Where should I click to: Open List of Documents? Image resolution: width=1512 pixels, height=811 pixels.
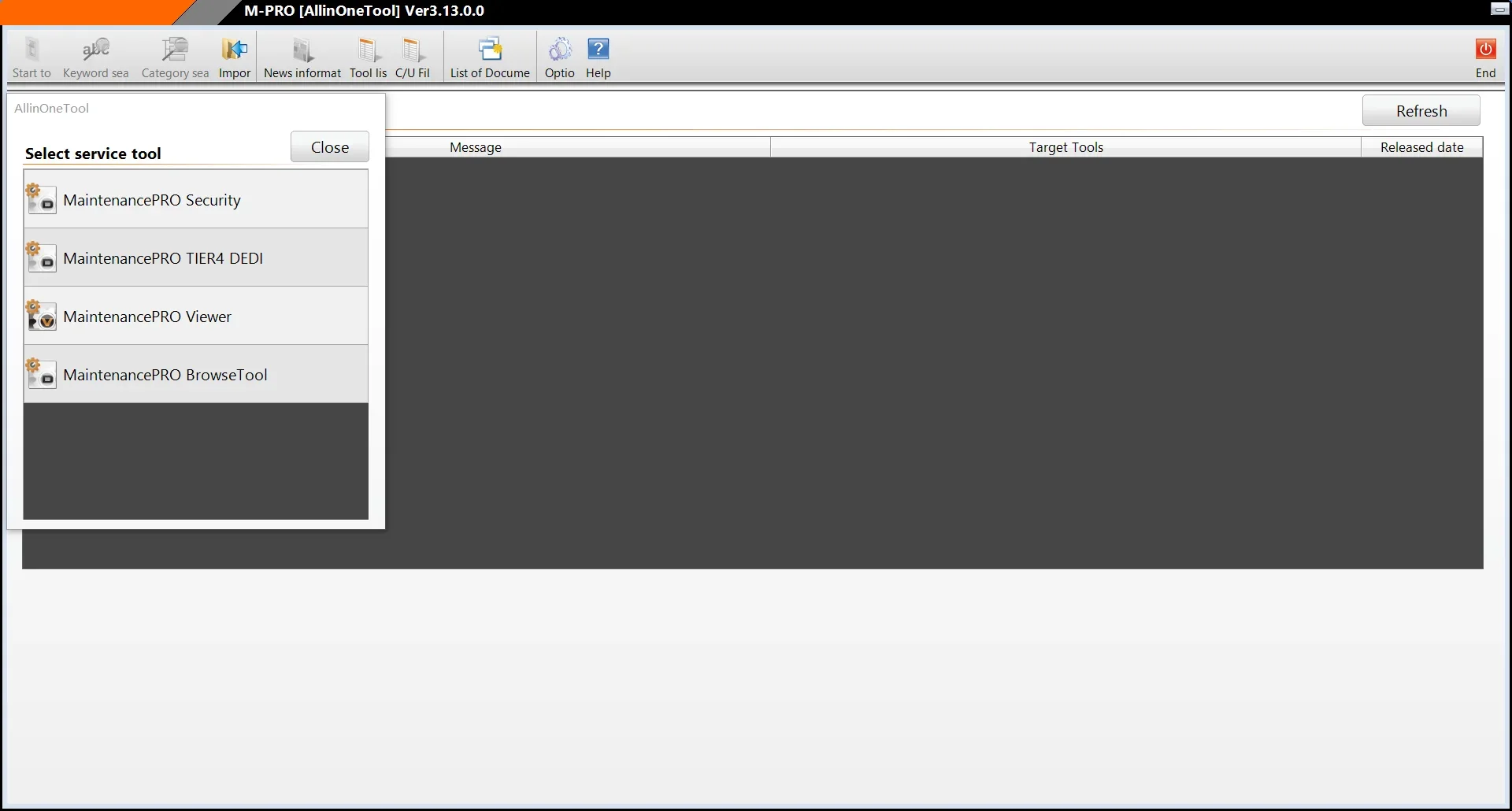(x=490, y=57)
